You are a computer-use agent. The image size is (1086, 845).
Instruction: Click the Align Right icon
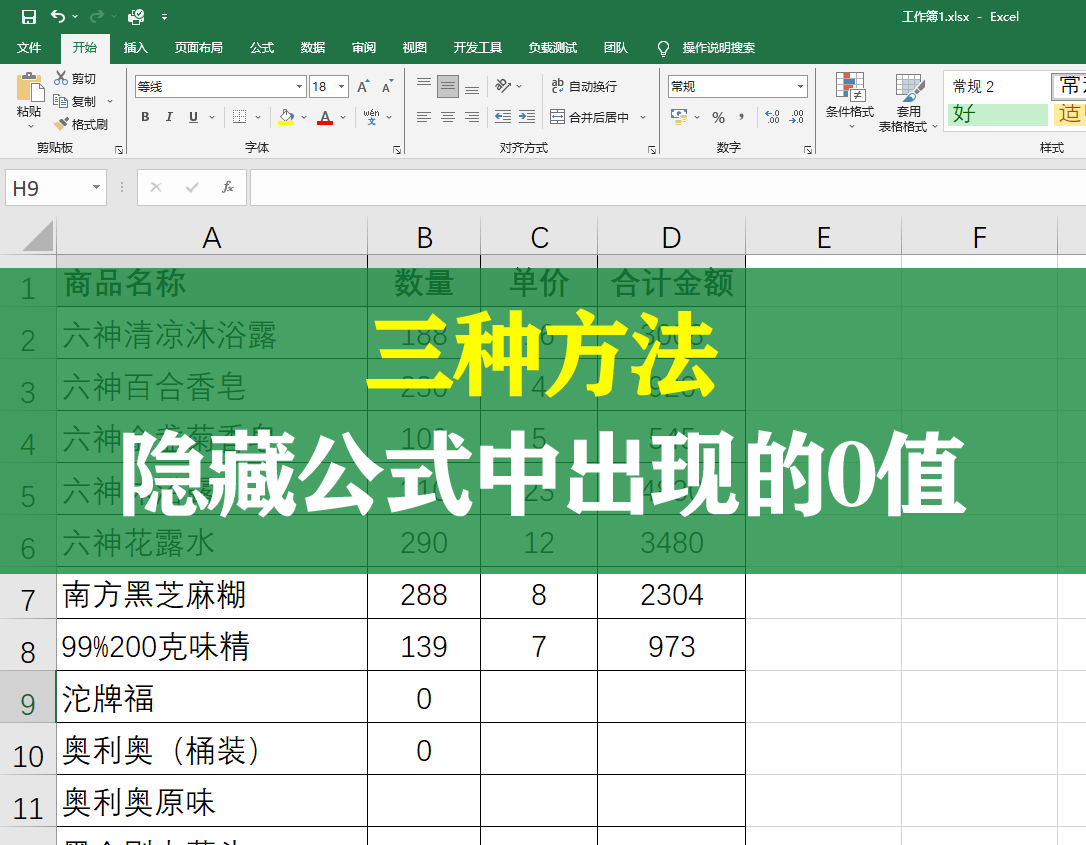coord(472,117)
